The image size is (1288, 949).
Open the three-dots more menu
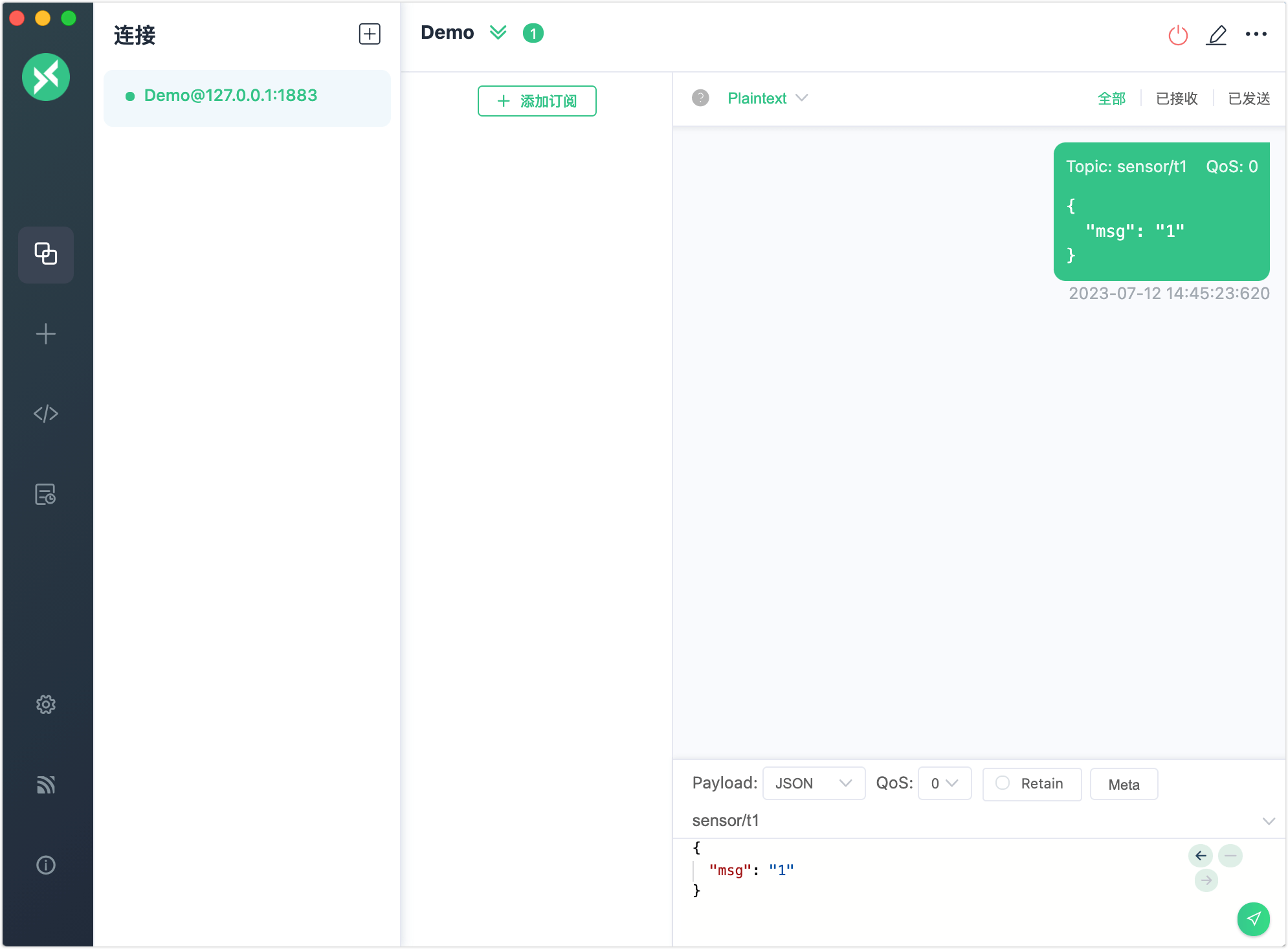coord(1256,34)
